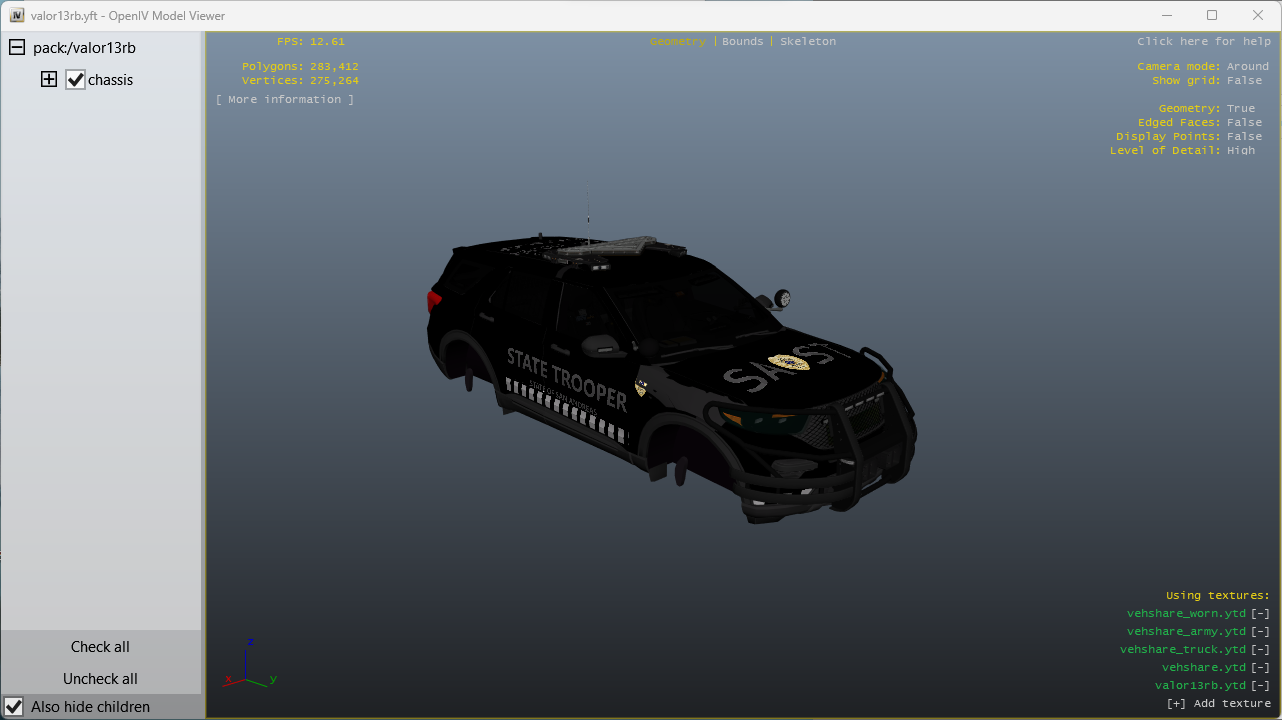
Task: Toggle the Also hide children checkbox
Action: [15, 707]
